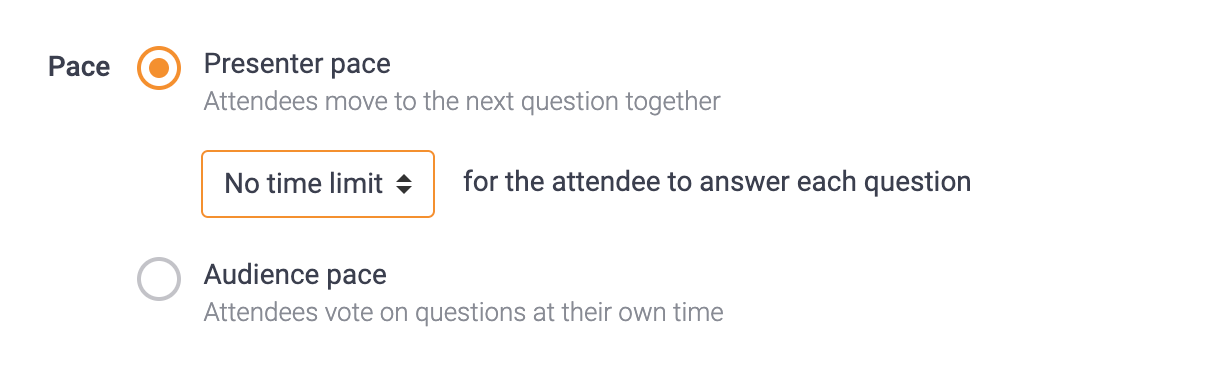
Task: Click the orange filled dot inside Presenter radio
Action: pyautogui.click(x=158, y=68)
